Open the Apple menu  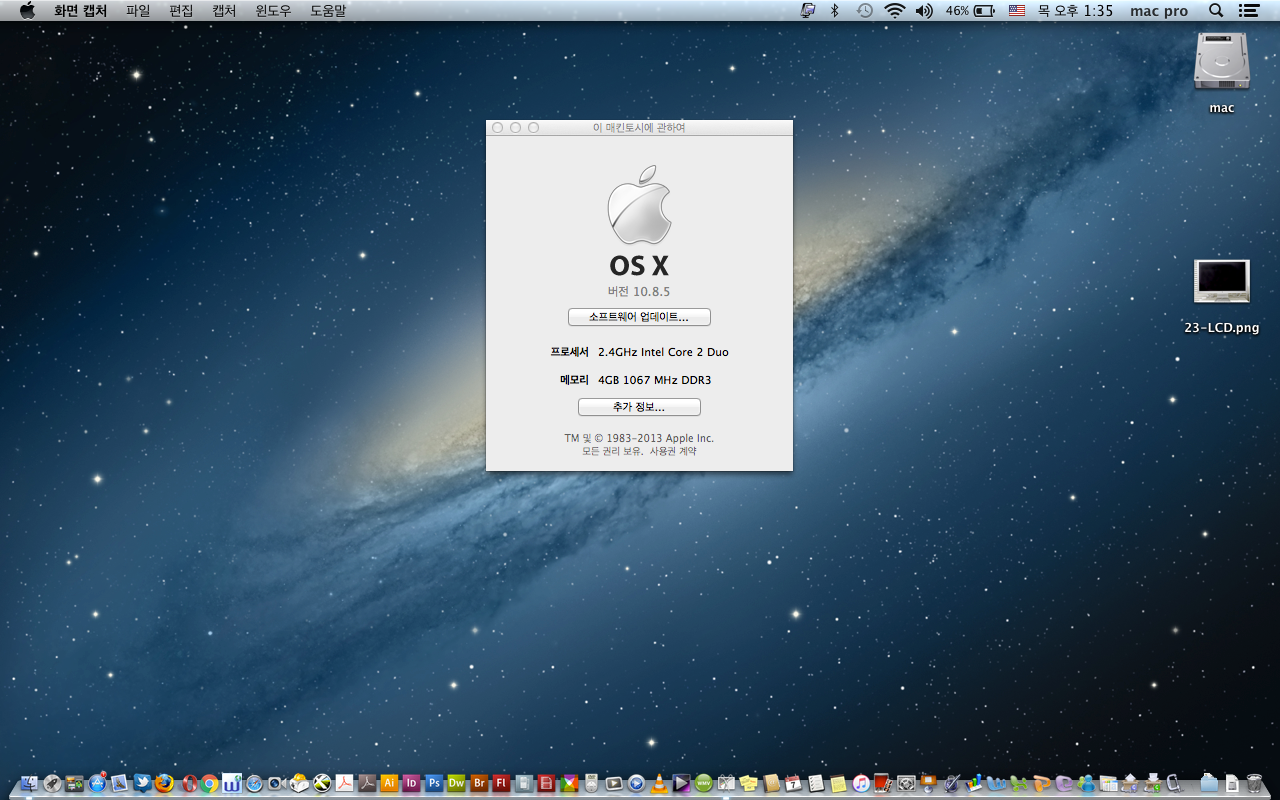click(x=27, y=11)
